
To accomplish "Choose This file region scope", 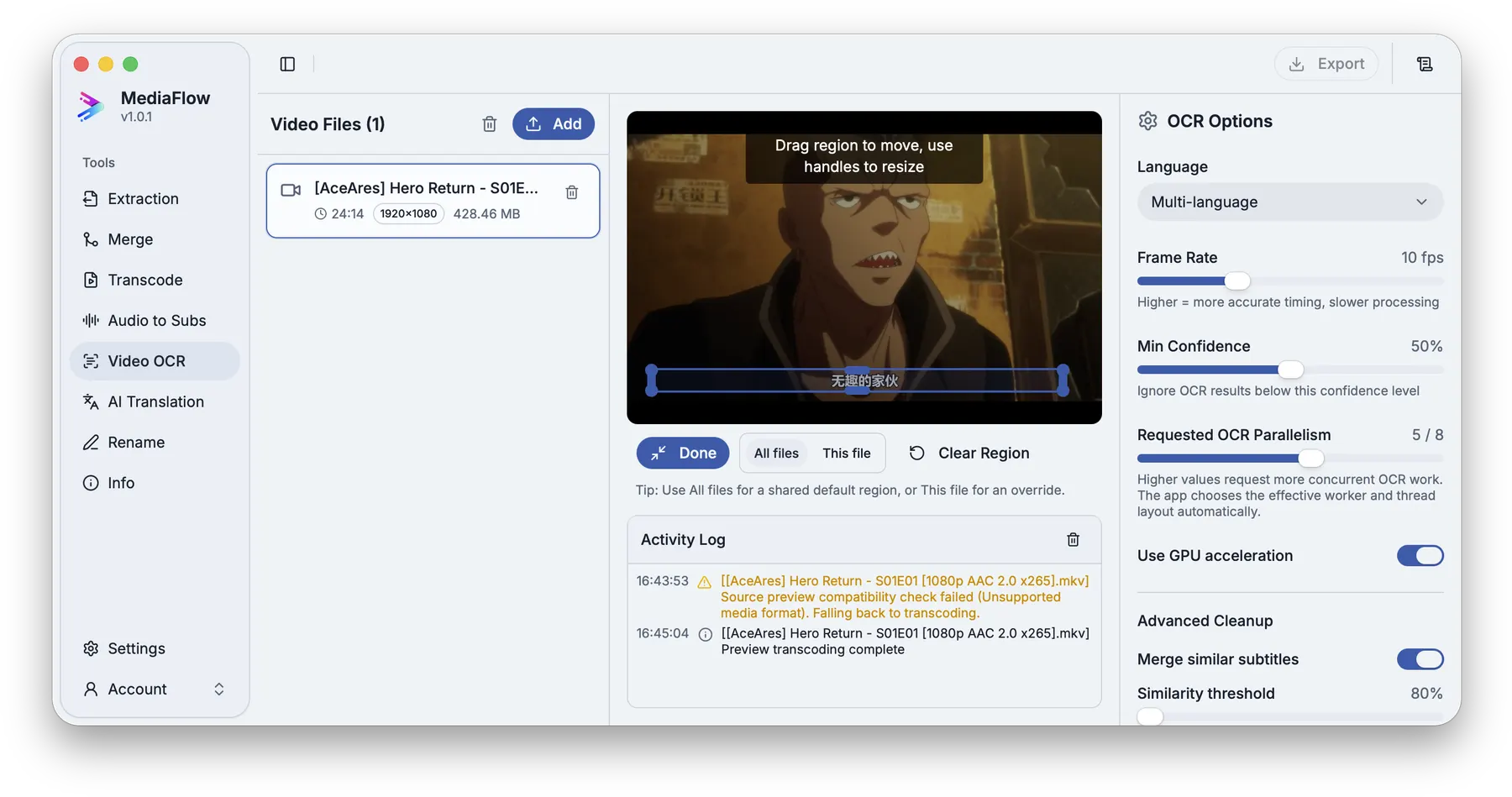I will (x=847, y=454).
